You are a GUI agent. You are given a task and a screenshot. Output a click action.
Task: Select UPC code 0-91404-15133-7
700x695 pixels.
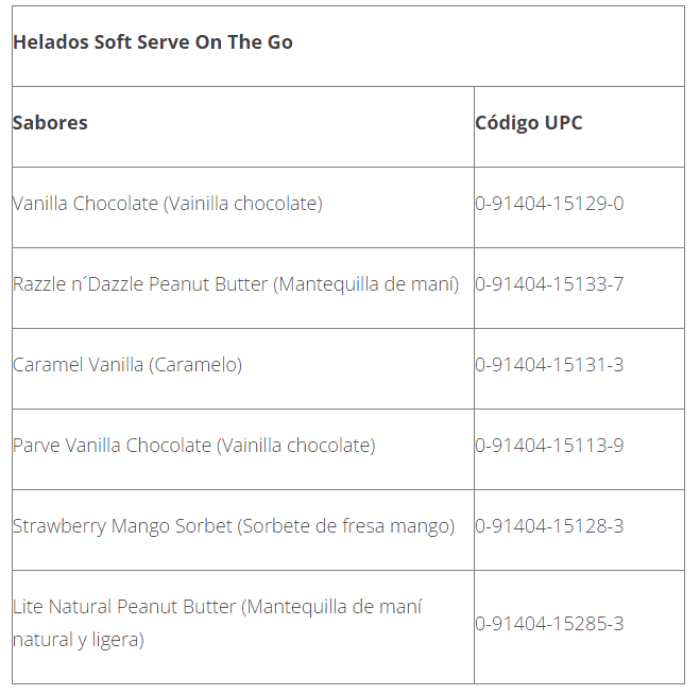(549, 284)
